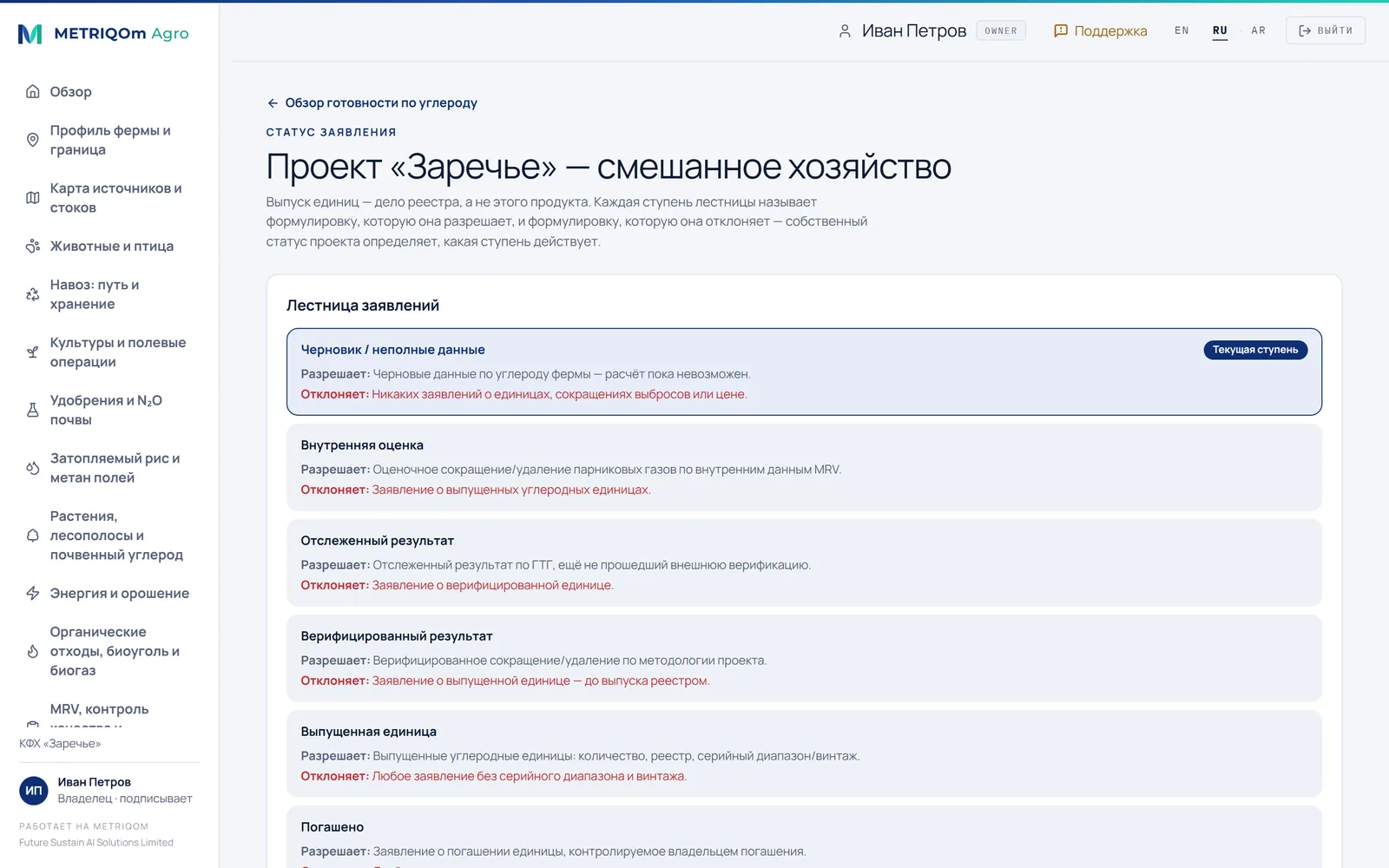Open Животные и птица section
Viewport: 1389px width, 868px height.
point(109,246)
